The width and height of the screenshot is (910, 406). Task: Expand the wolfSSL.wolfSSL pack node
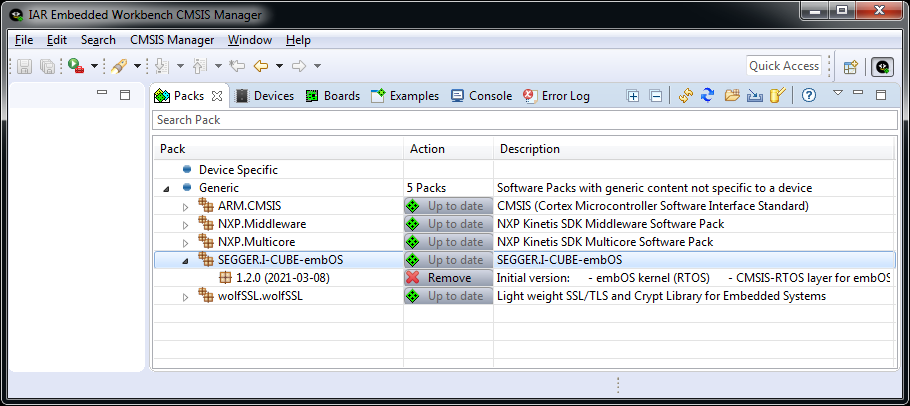point(185,297)
